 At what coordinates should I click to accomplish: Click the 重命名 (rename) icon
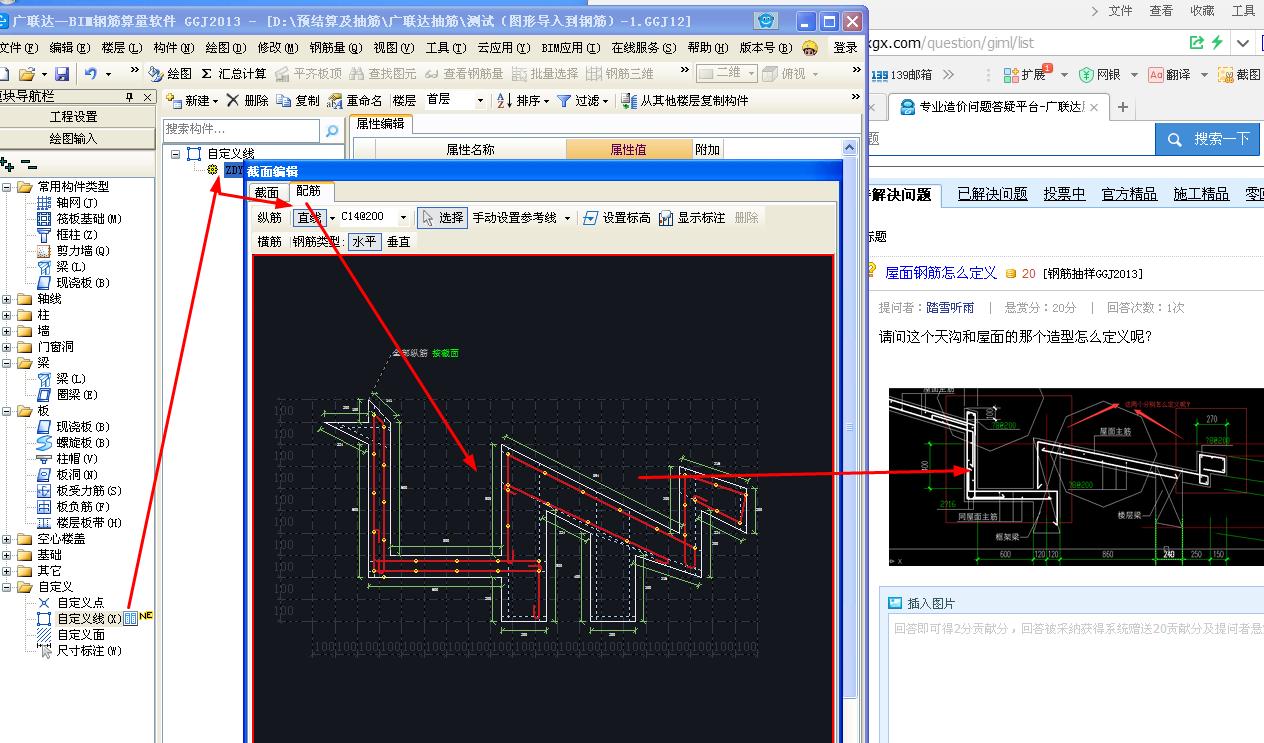(335, 100)
